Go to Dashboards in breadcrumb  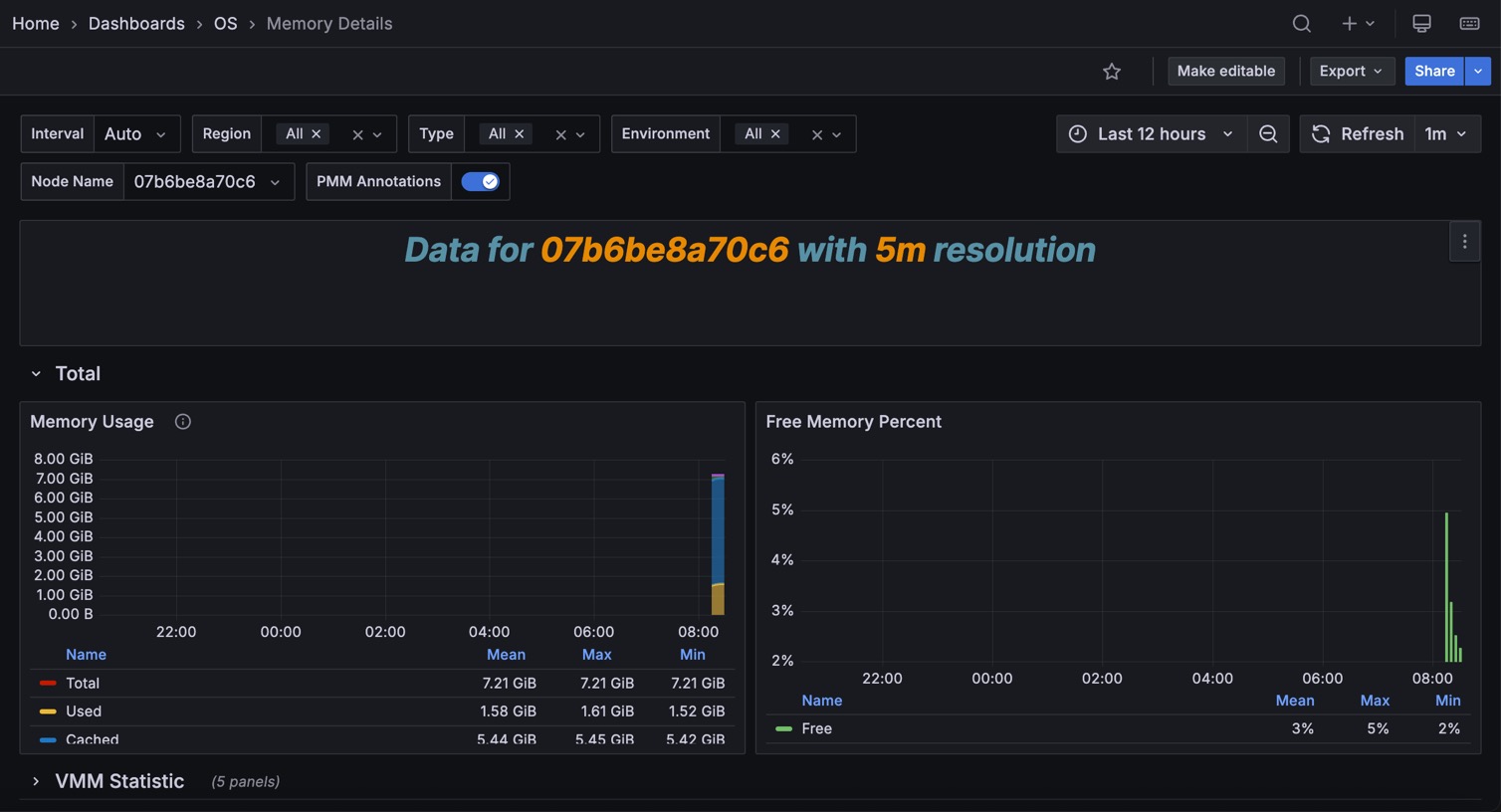[136, 24]
